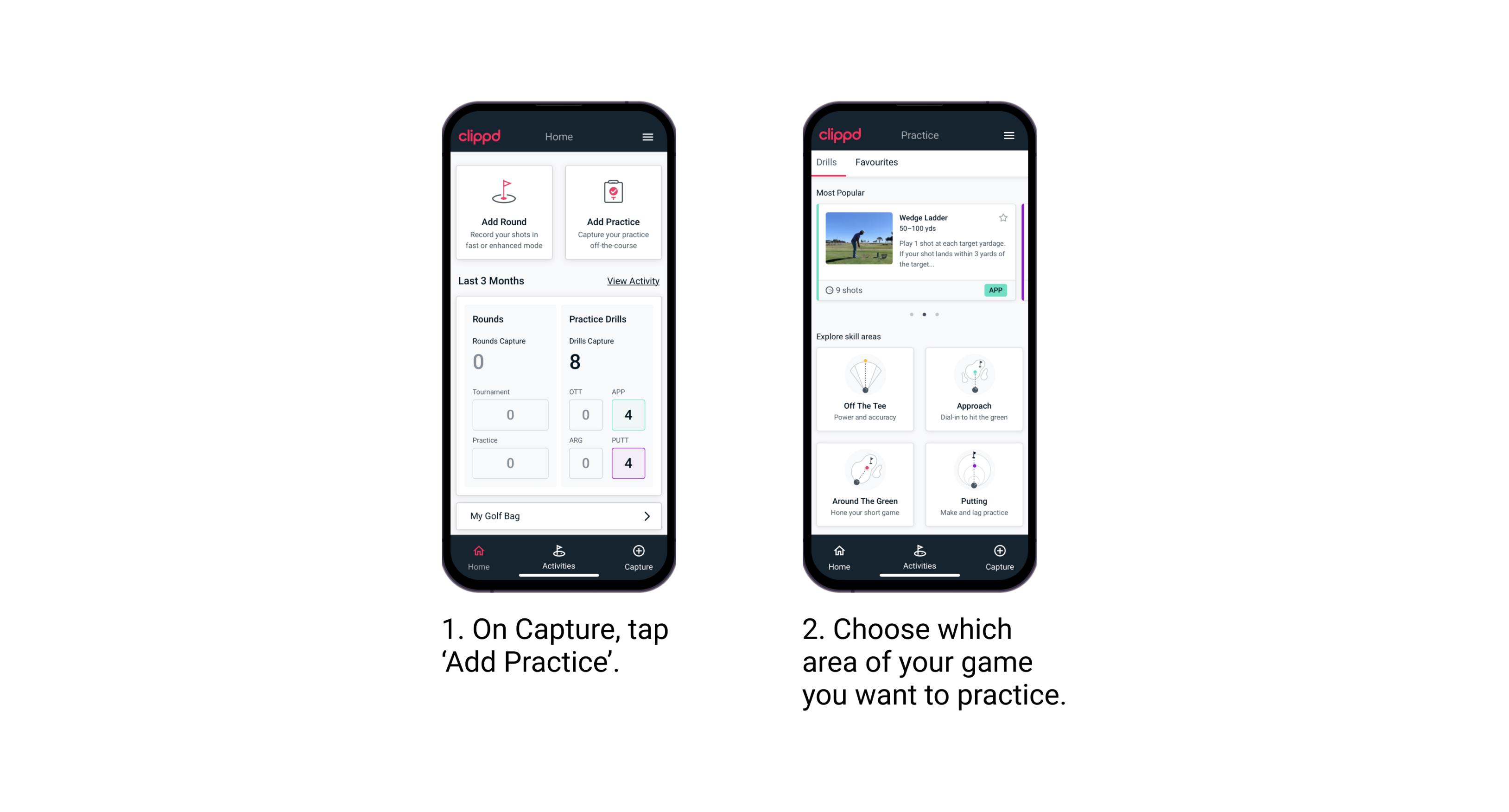Toggle the PUTT drill capture count
Image resolution: width=1509 pixels, height=812 pixels.
pos(627,461)
